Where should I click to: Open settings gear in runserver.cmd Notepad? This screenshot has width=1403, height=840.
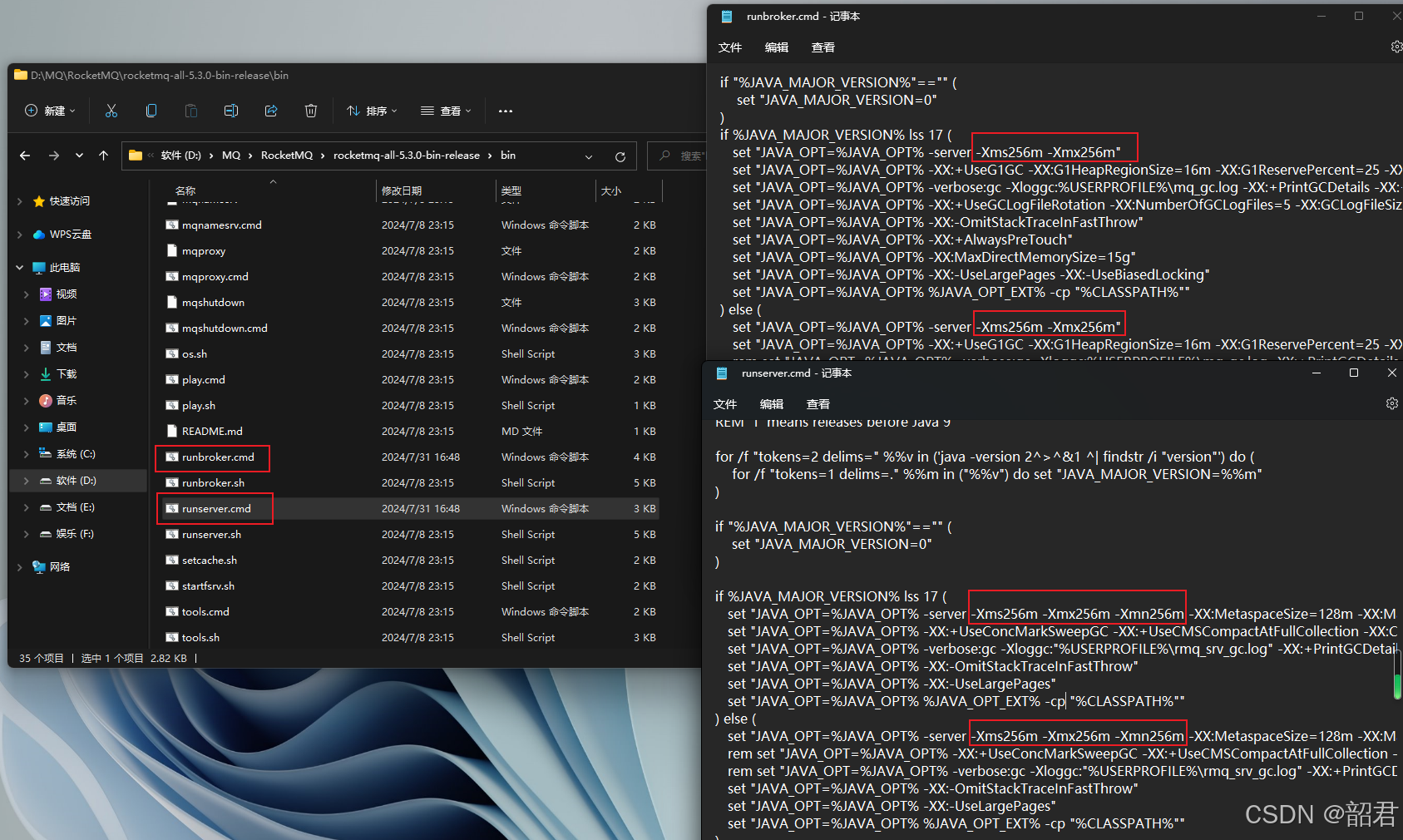1391,403
